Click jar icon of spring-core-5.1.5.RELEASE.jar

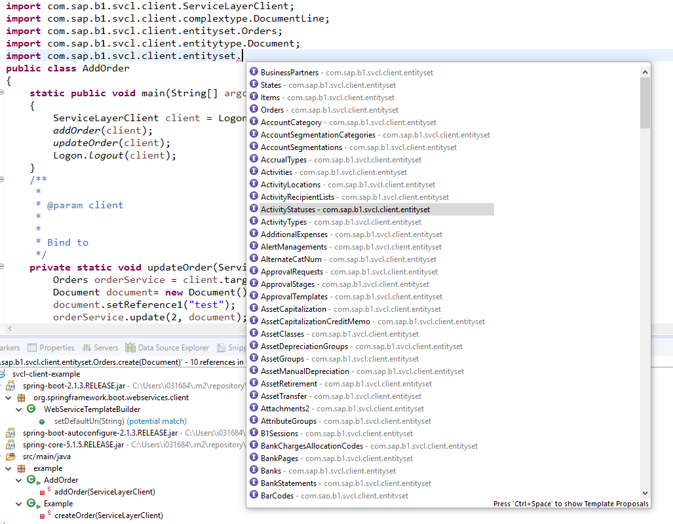[11, 445]
